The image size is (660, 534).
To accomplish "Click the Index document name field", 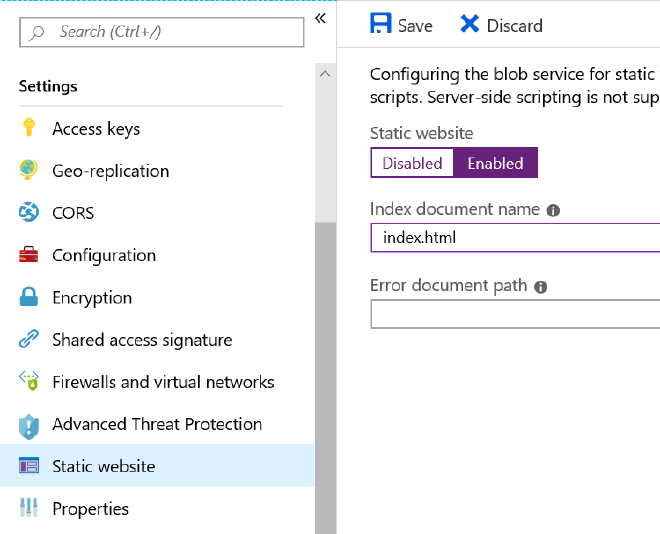I will (515, 238).
